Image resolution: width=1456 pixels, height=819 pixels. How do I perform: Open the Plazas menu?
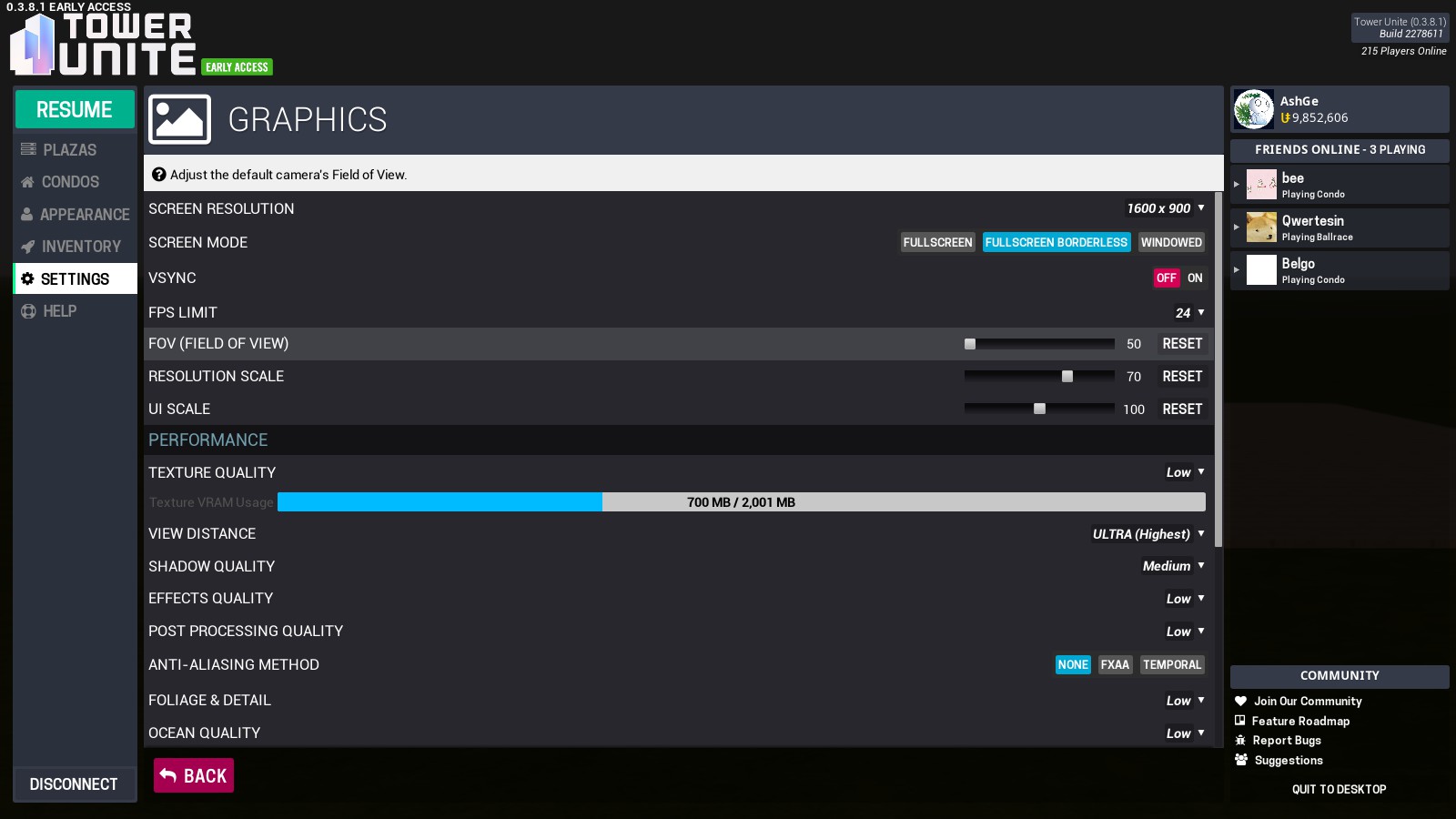pyautogui.click(x=75, y=149)
